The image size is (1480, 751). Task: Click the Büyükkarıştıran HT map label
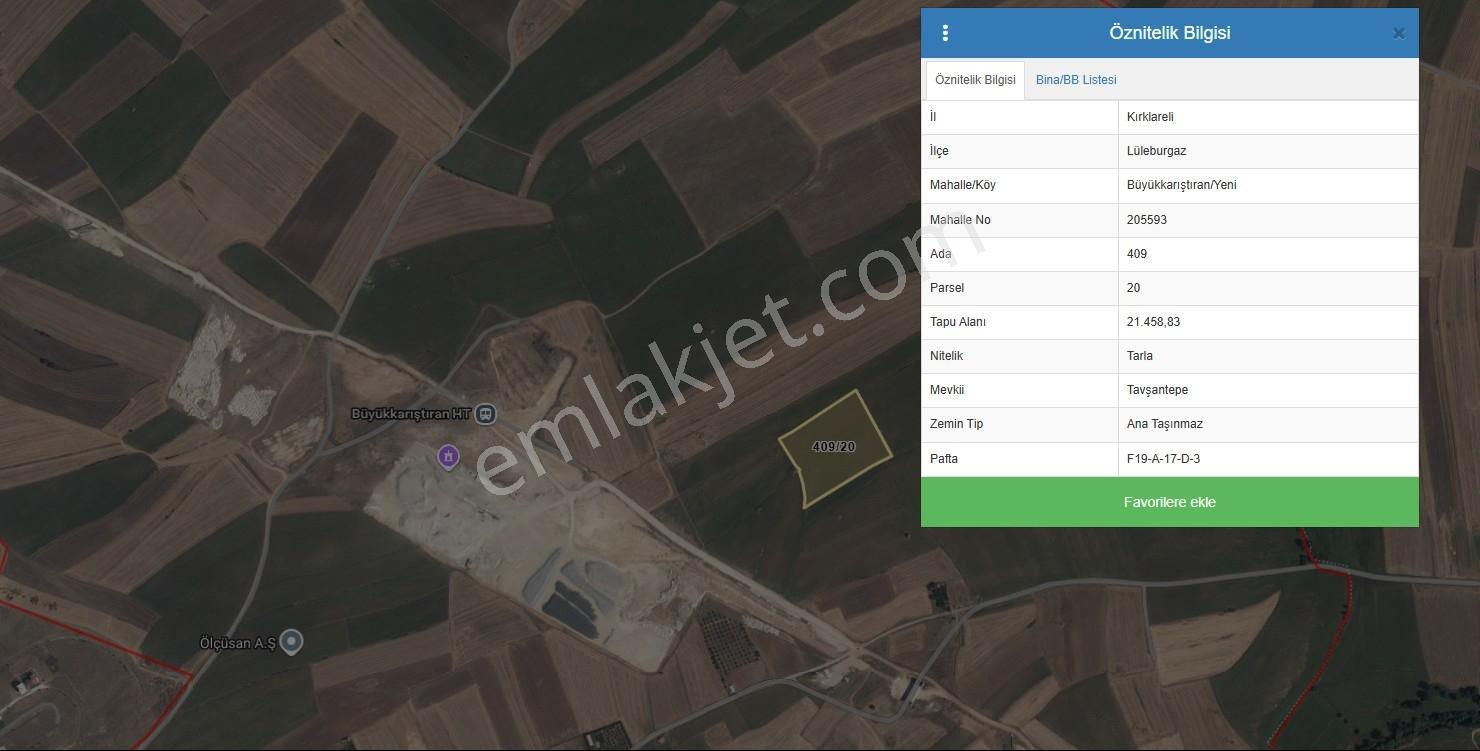point(411,413)
